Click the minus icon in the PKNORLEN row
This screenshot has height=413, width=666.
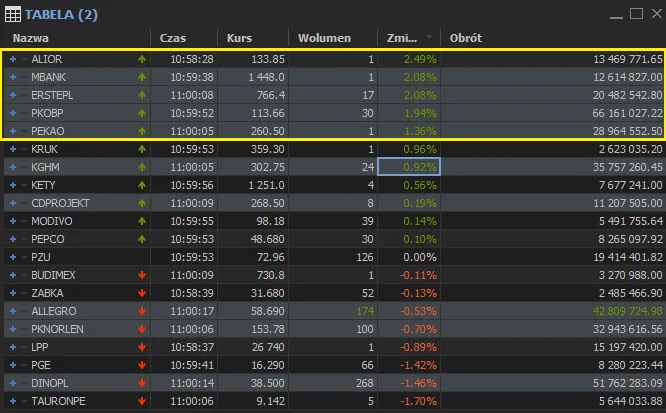(x=24, y=329)
